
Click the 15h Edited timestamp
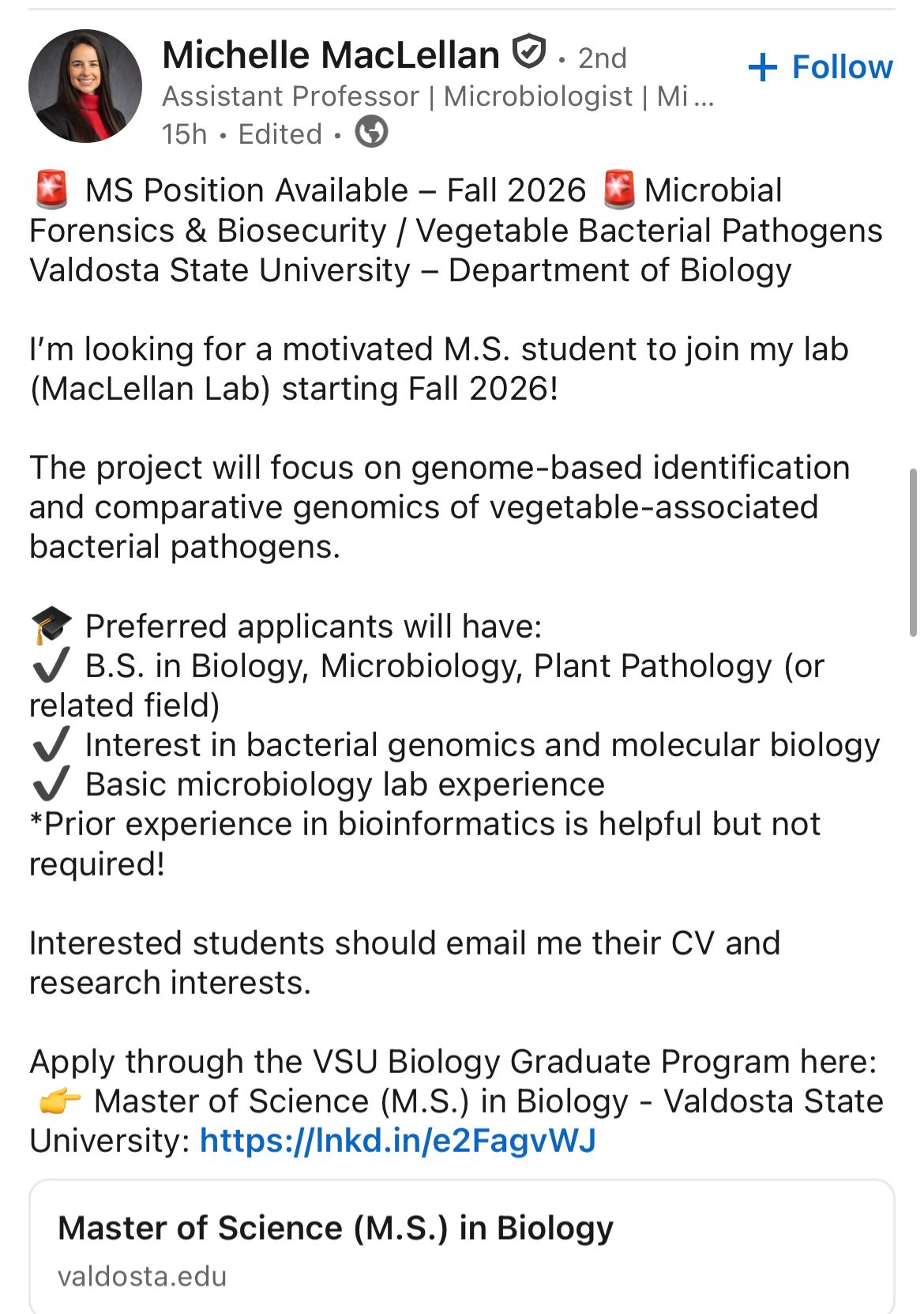(x=242, y=134)
